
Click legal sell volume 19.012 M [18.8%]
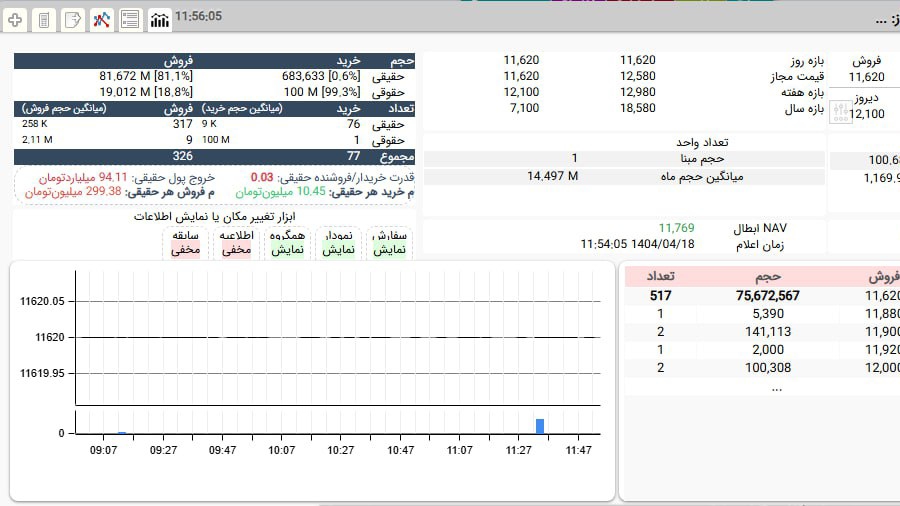(146, 92)
